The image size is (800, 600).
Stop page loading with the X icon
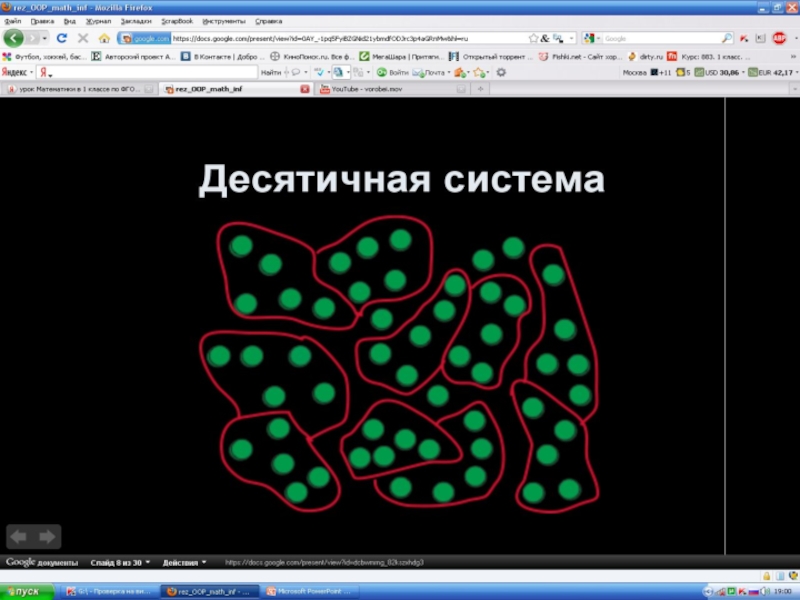83,38
